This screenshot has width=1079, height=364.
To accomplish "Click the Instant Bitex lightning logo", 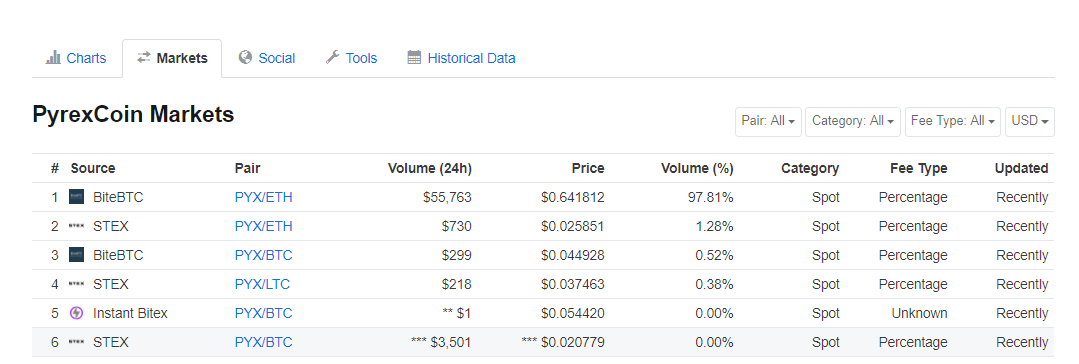I will point(77,313).
